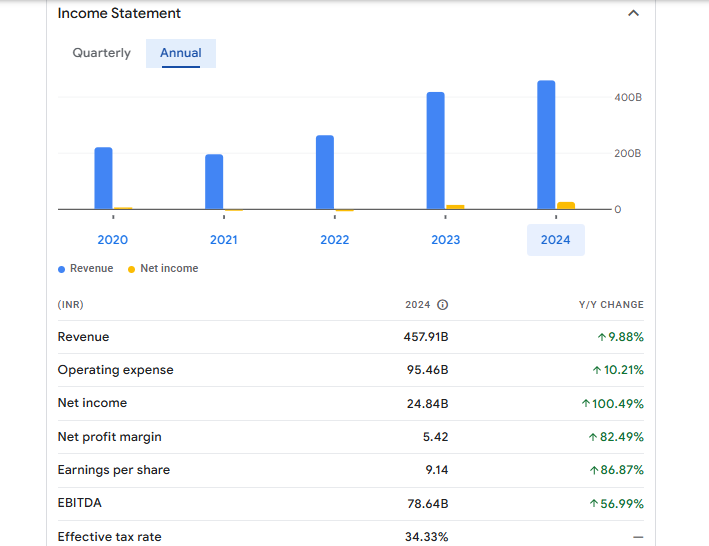Click the highlighted 2024 year button
Viewport: 709px width, 546px height.
tap(556, 240)
